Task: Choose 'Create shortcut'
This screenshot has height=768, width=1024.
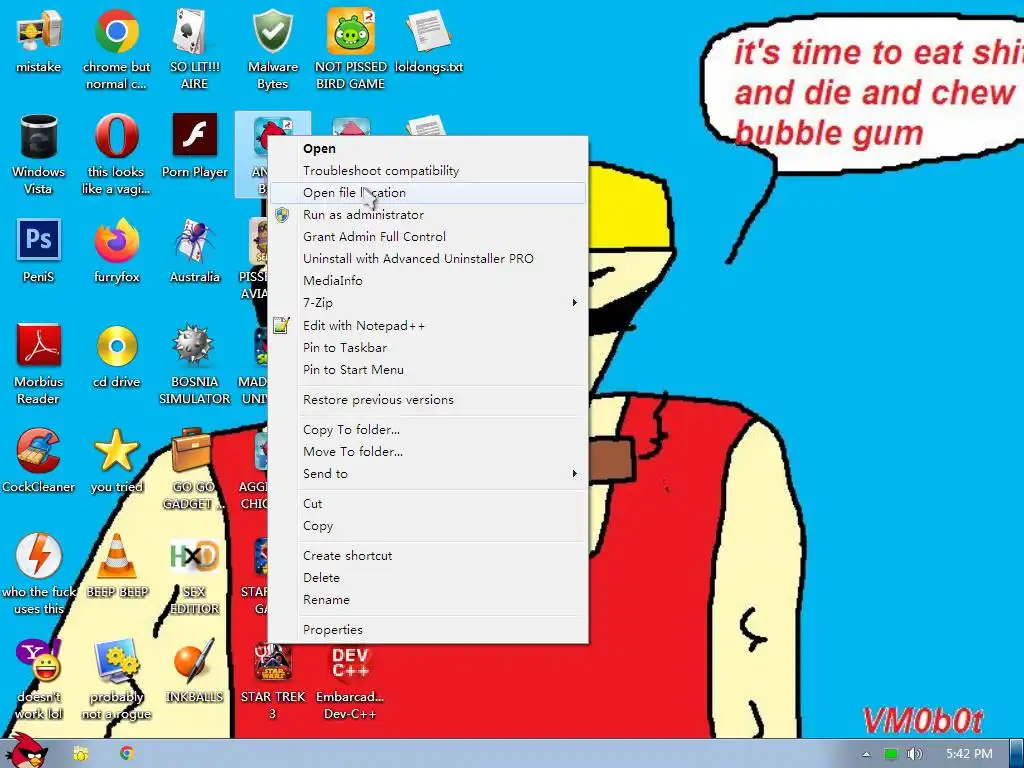Action: (x=428, y=556)
